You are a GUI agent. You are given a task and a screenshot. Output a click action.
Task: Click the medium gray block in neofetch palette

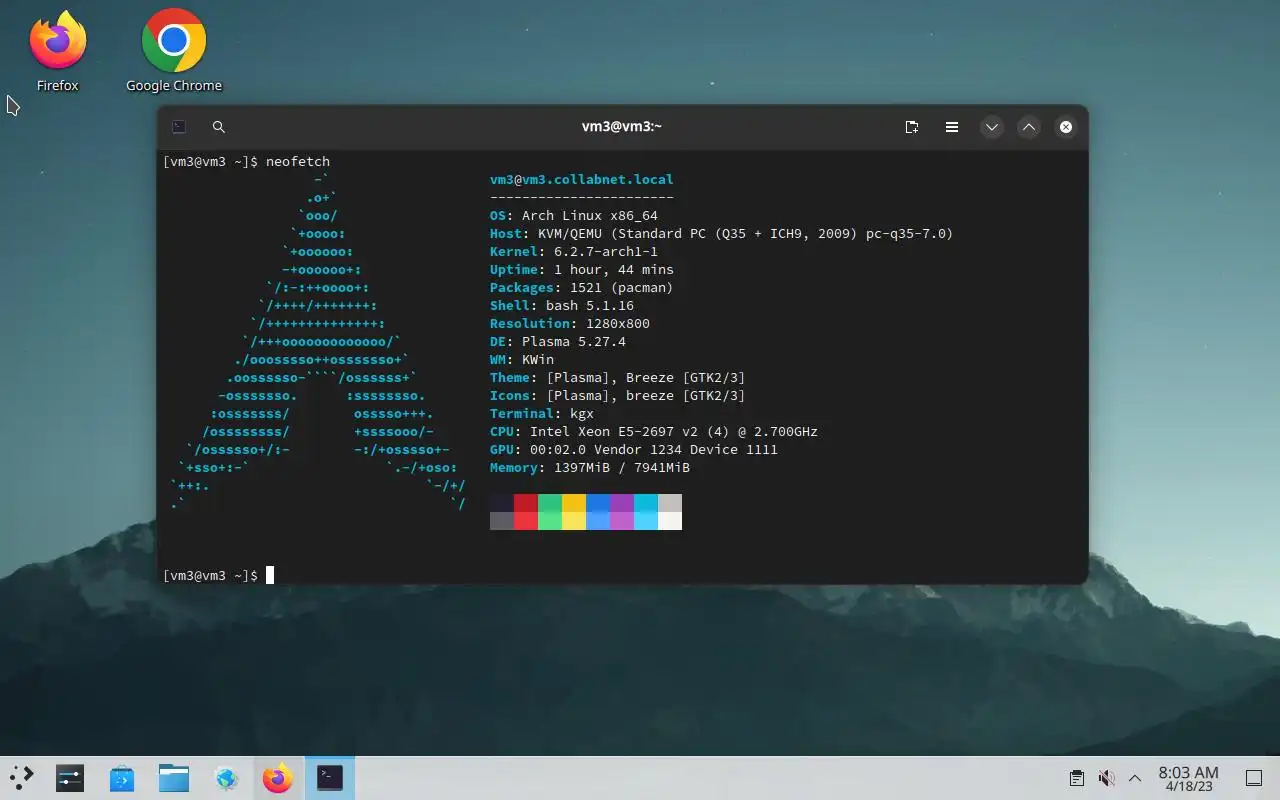point(502,521)
